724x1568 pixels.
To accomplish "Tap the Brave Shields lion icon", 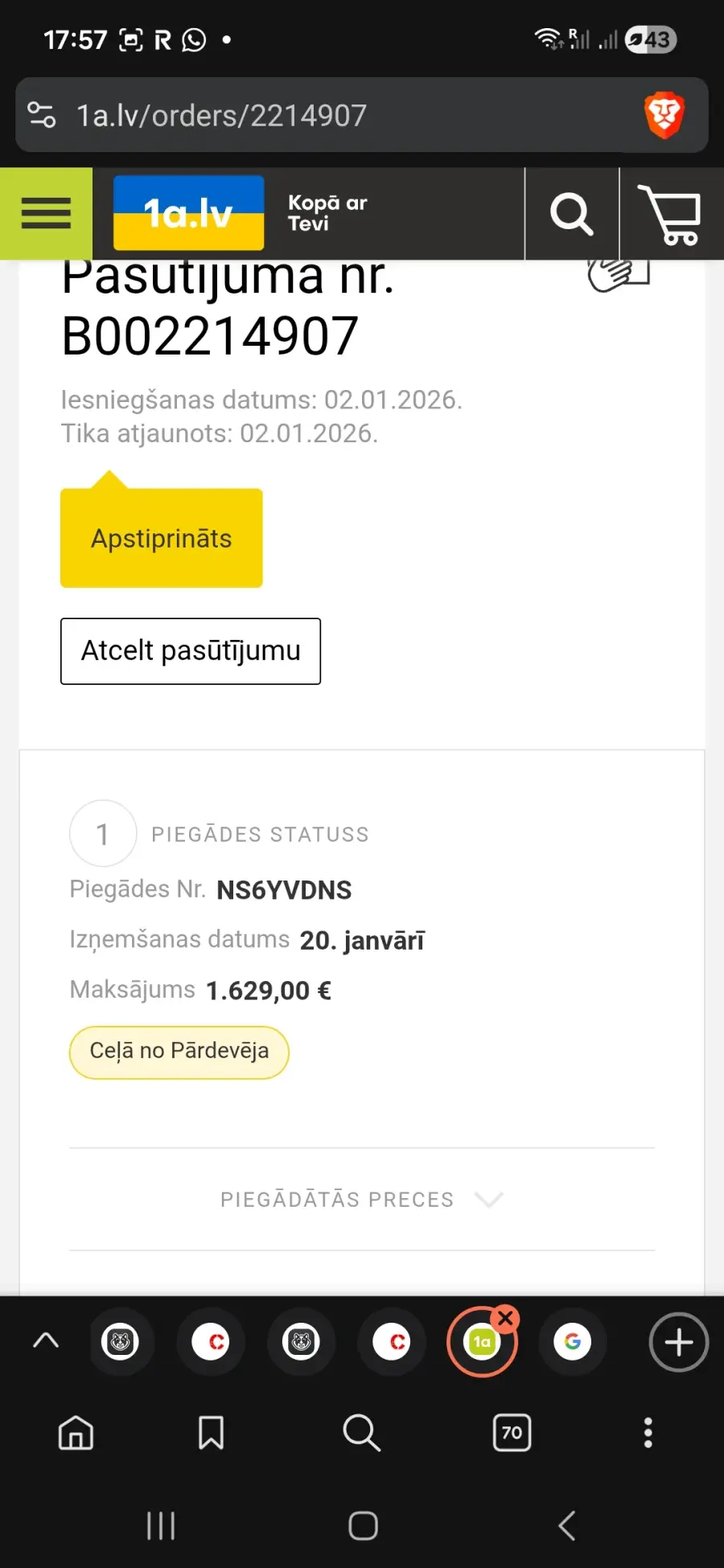I will pyautogui.click(x=664, y=115).
